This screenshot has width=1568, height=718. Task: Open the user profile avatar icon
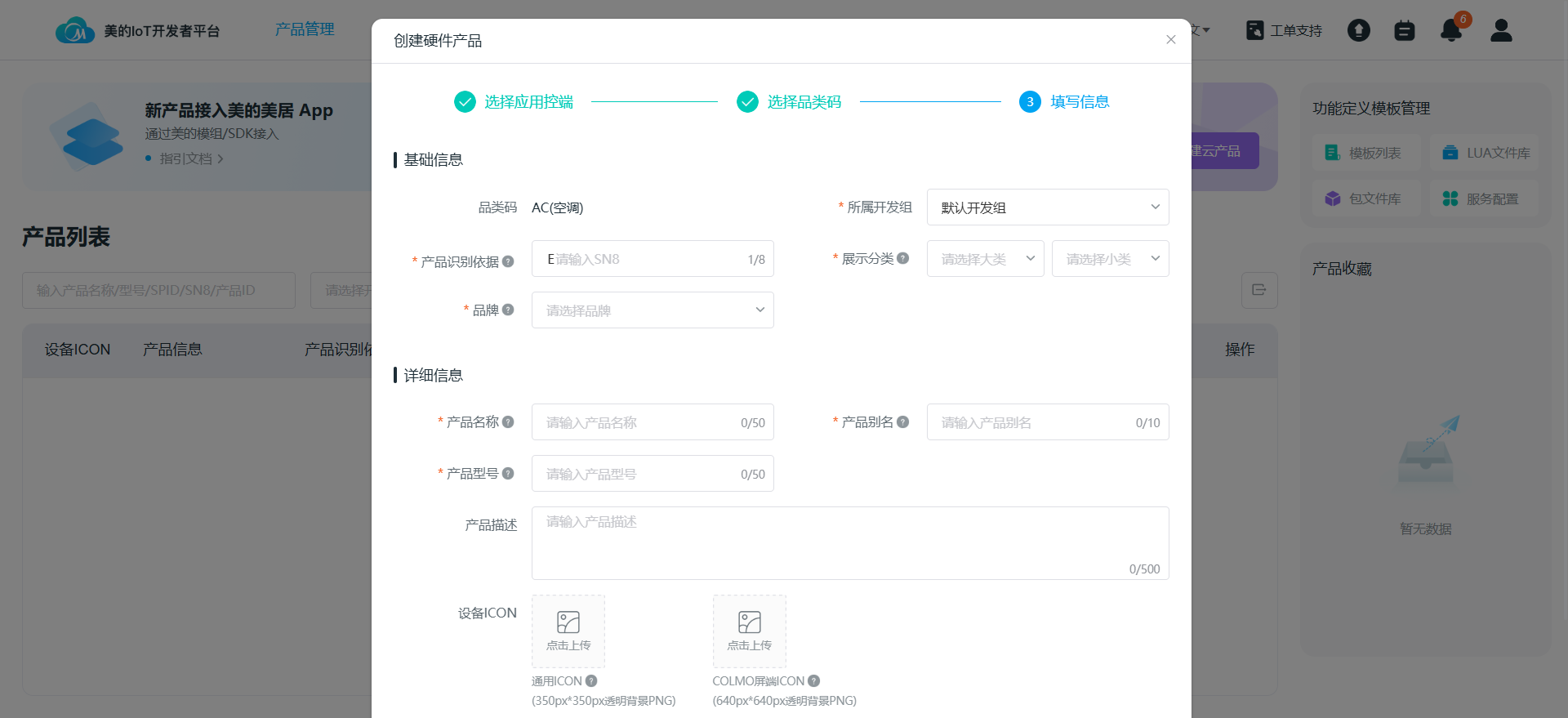pyautogui.click(x=1501, y=31)
